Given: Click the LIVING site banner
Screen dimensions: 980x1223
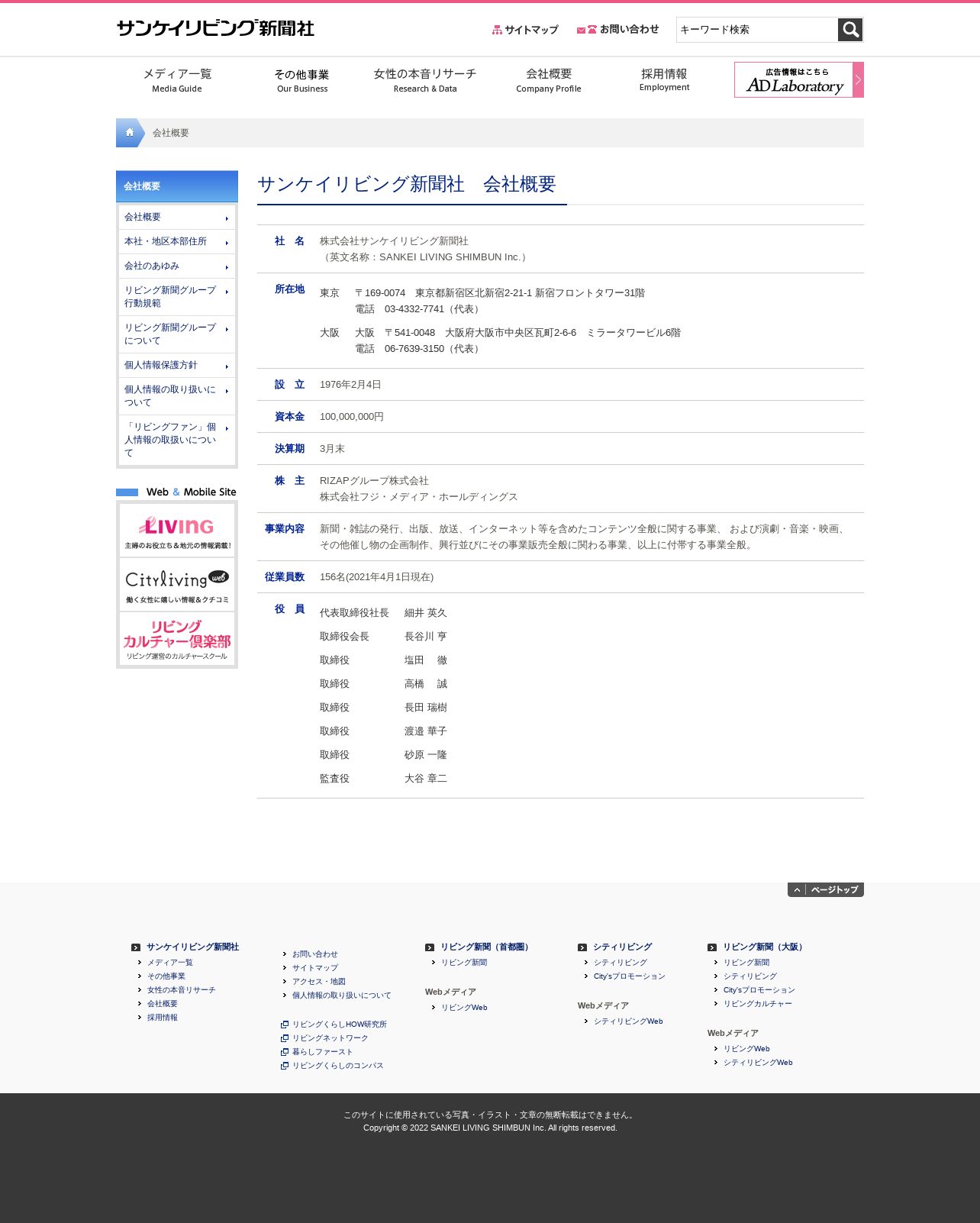Looking at the screenshot, I should tap(177, 530).
